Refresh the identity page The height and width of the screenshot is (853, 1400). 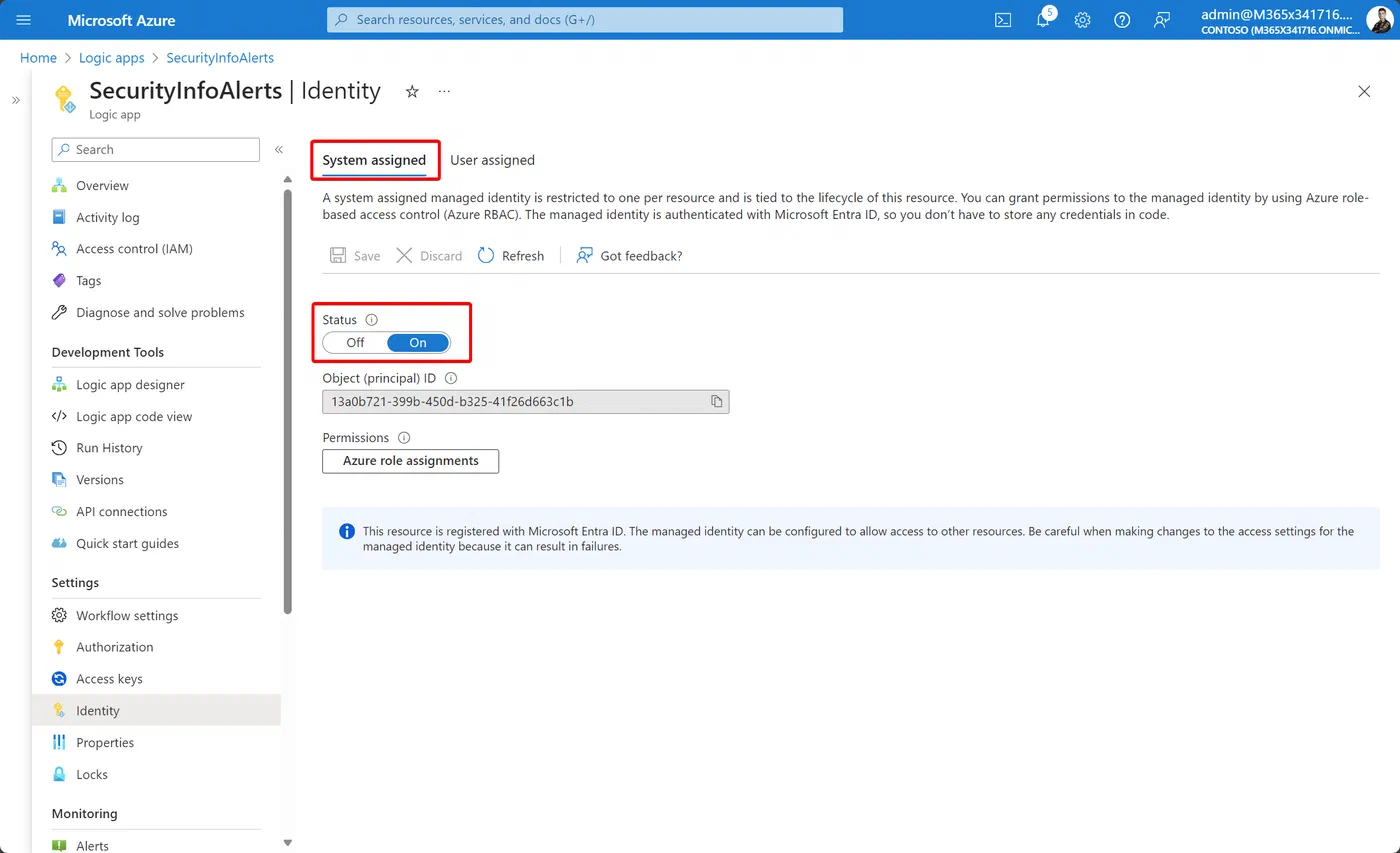pyautogui.click(x=511, y=256)
